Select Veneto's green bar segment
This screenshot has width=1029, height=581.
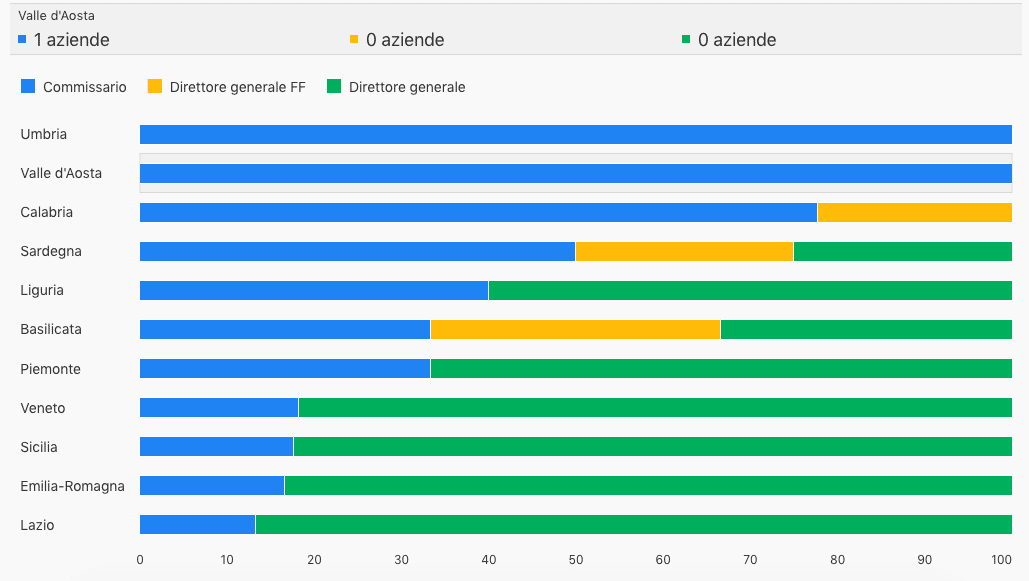655,407
